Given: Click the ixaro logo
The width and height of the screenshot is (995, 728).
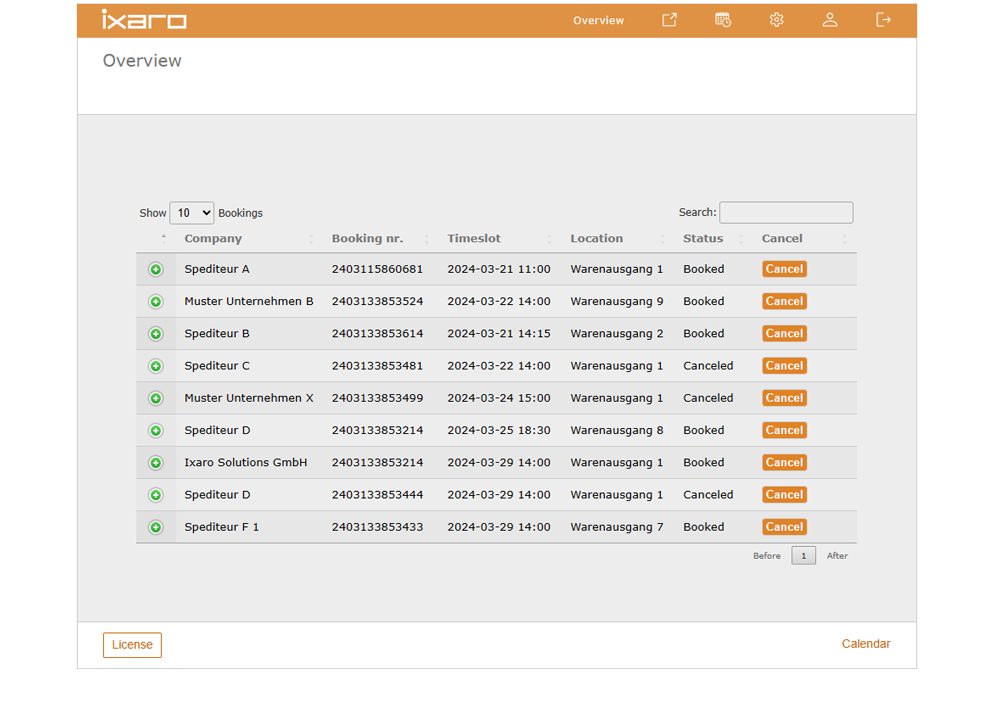Looking at the screenshot, I should click(x=144, y=19).
